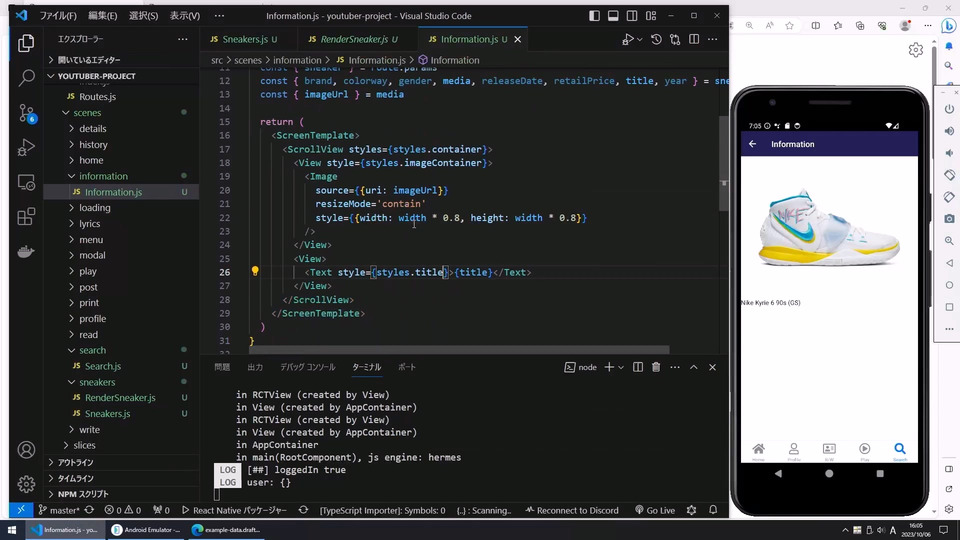The height and width of the screenshot is (540, 960).
Task: Tap the back arrow in Information screen
Action: (753, 144)
